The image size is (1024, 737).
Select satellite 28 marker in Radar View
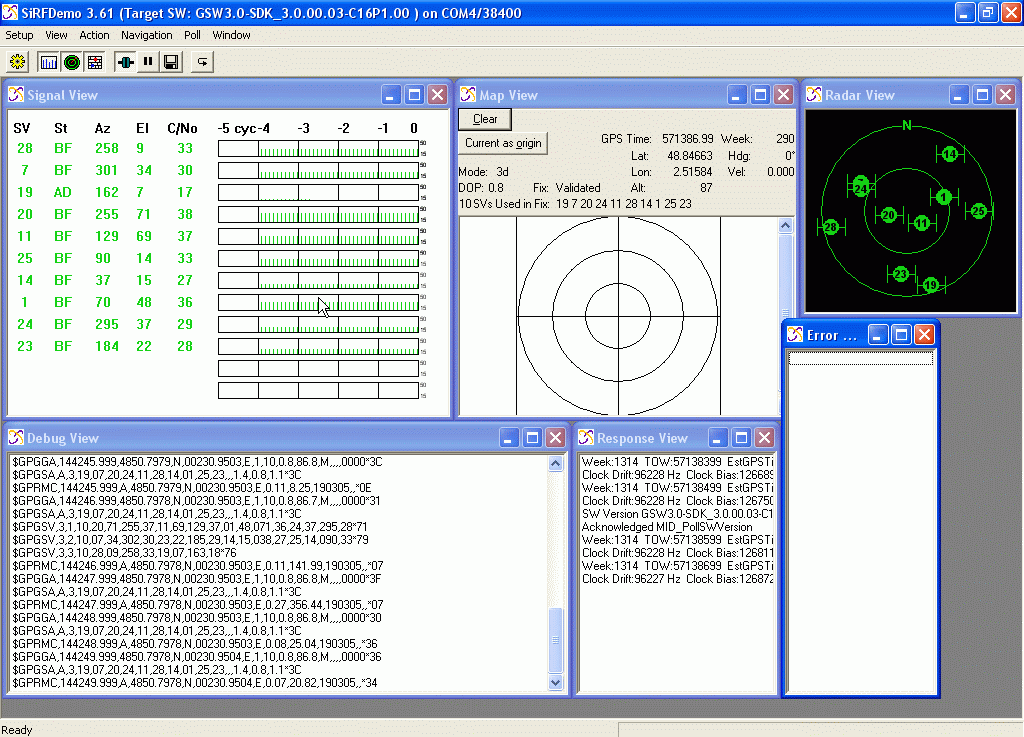coord(831,227)
